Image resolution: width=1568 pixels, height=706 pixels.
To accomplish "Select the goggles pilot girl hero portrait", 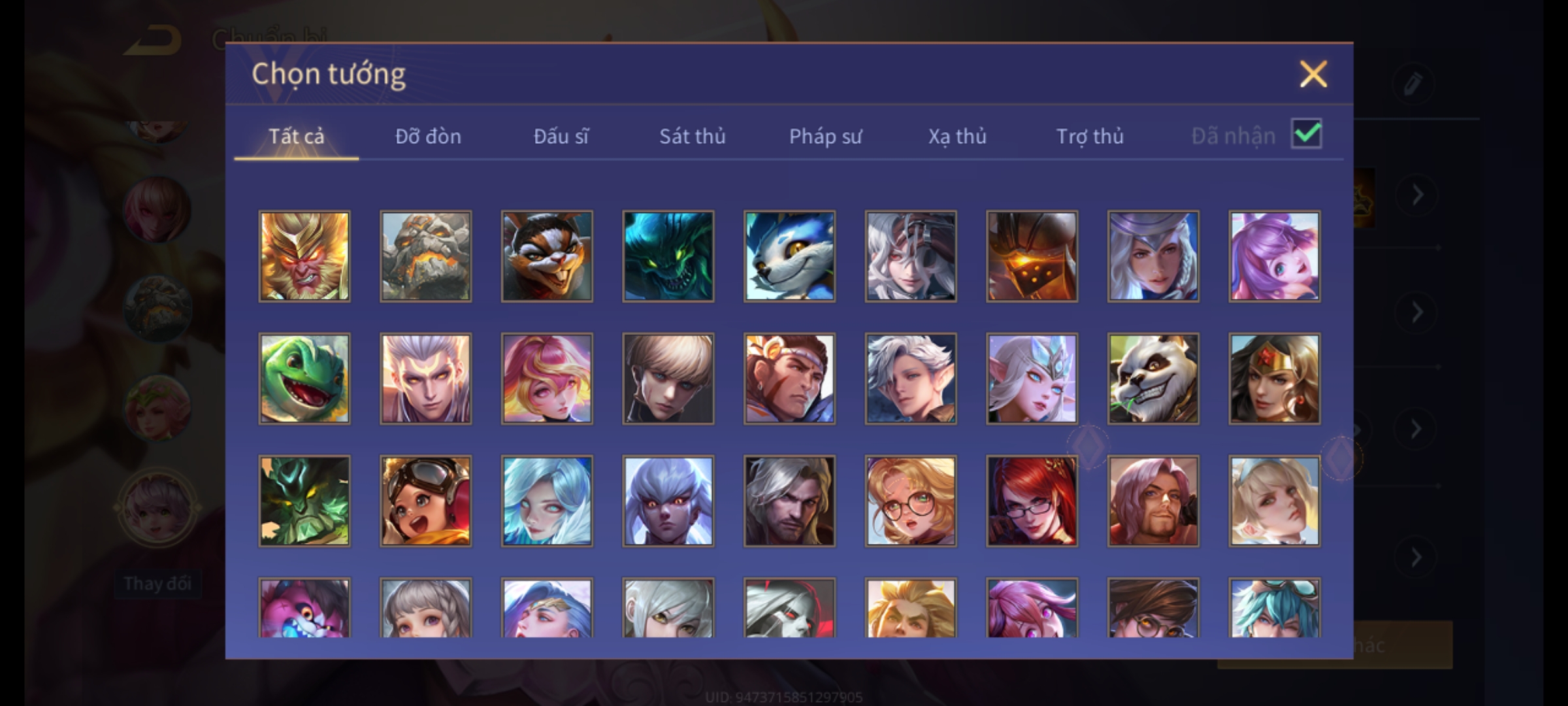I will (x=425, y=501).
